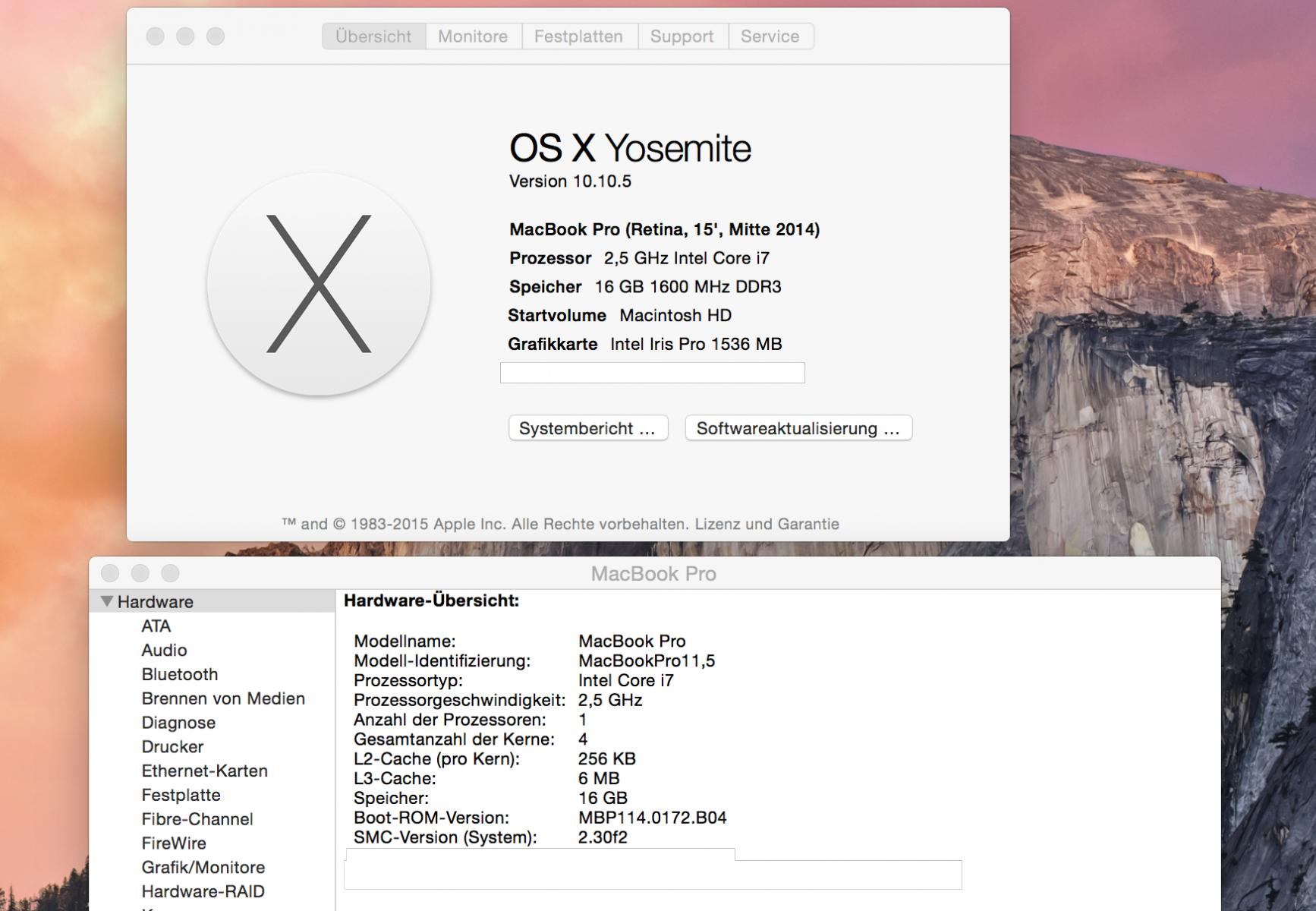Select Bluetooth in sidebar

pos(180,674)
